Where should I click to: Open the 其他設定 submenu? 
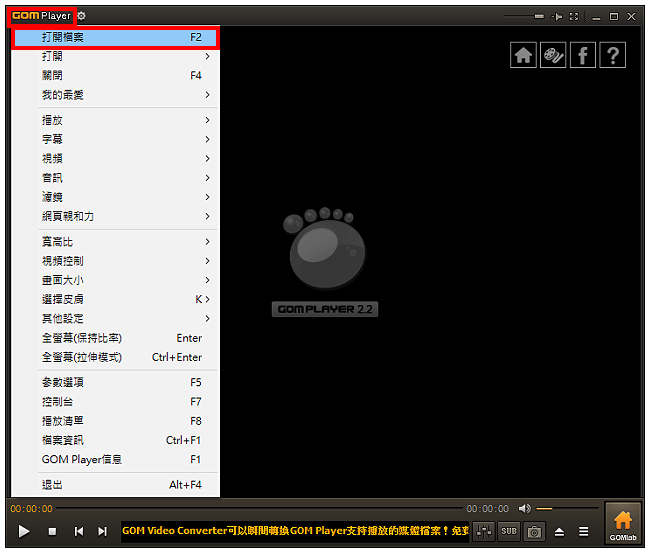click(x=115, y=319)
